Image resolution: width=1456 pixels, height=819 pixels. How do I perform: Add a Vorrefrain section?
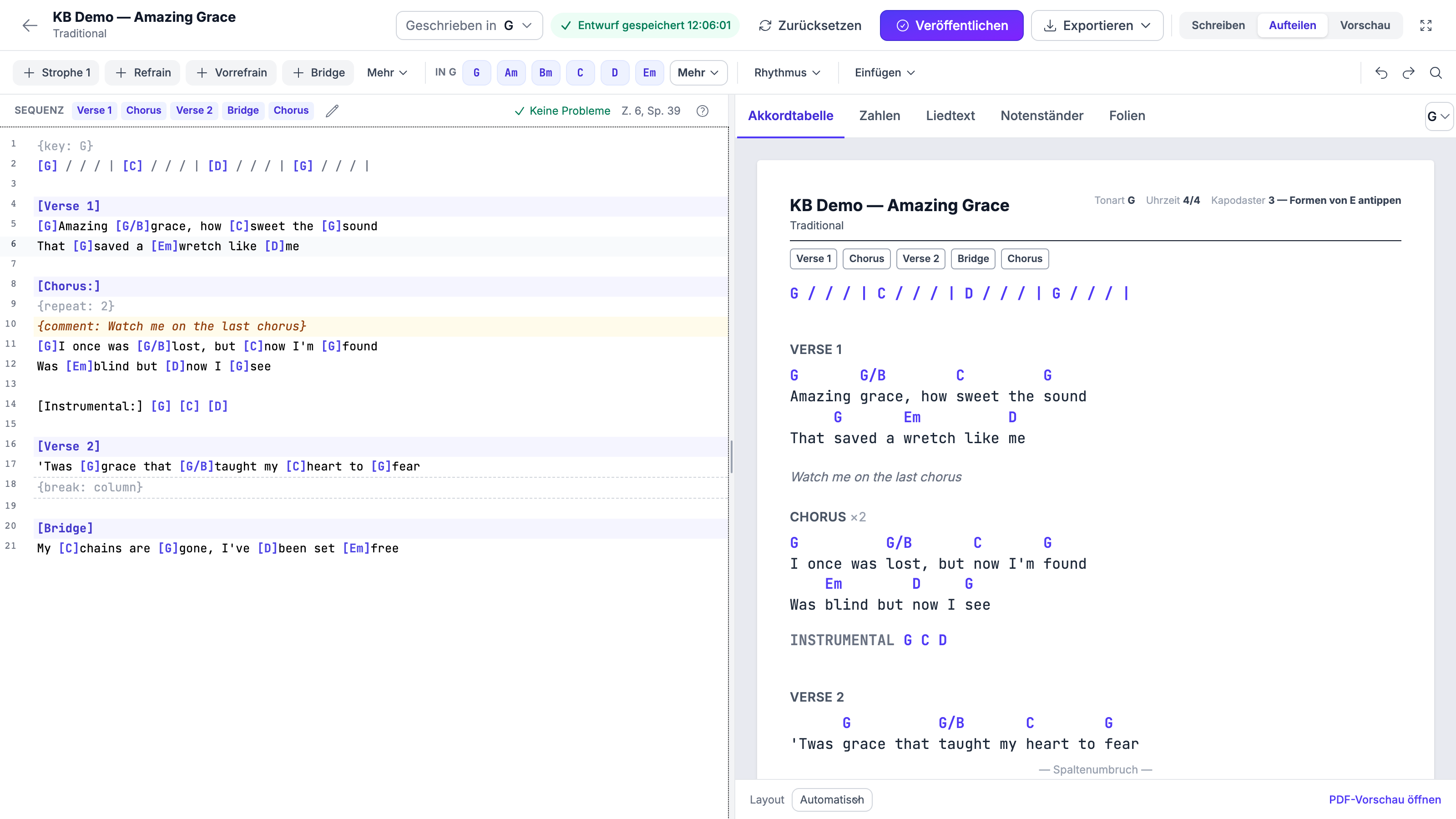[x=231, y=73]
